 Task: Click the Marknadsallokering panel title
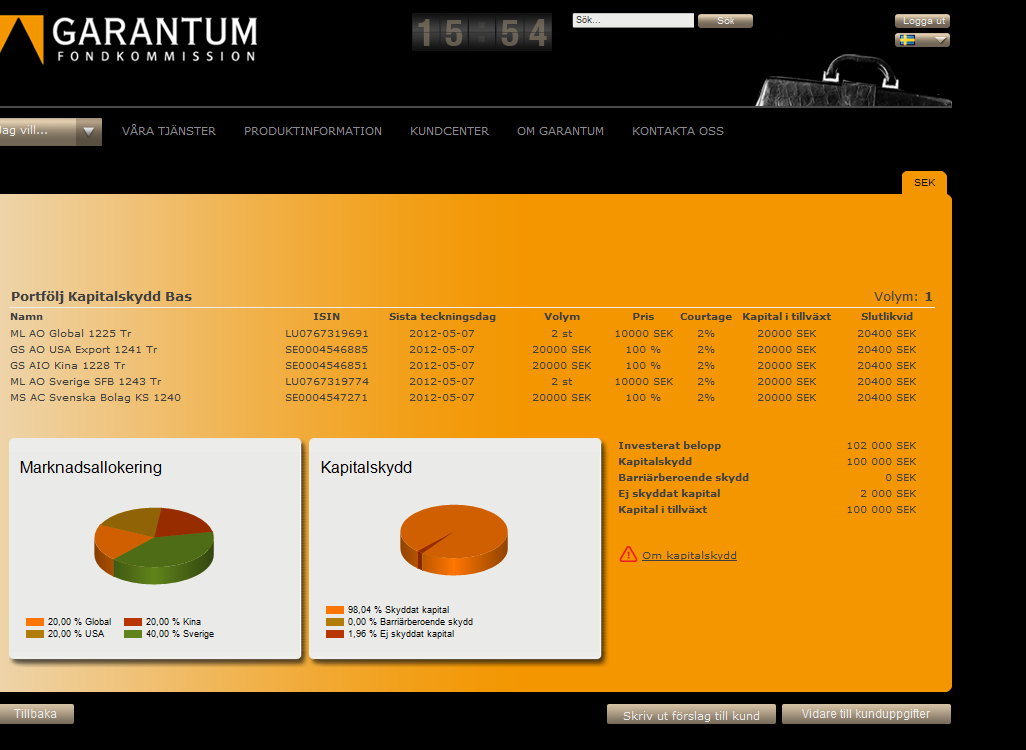(90, 467)
